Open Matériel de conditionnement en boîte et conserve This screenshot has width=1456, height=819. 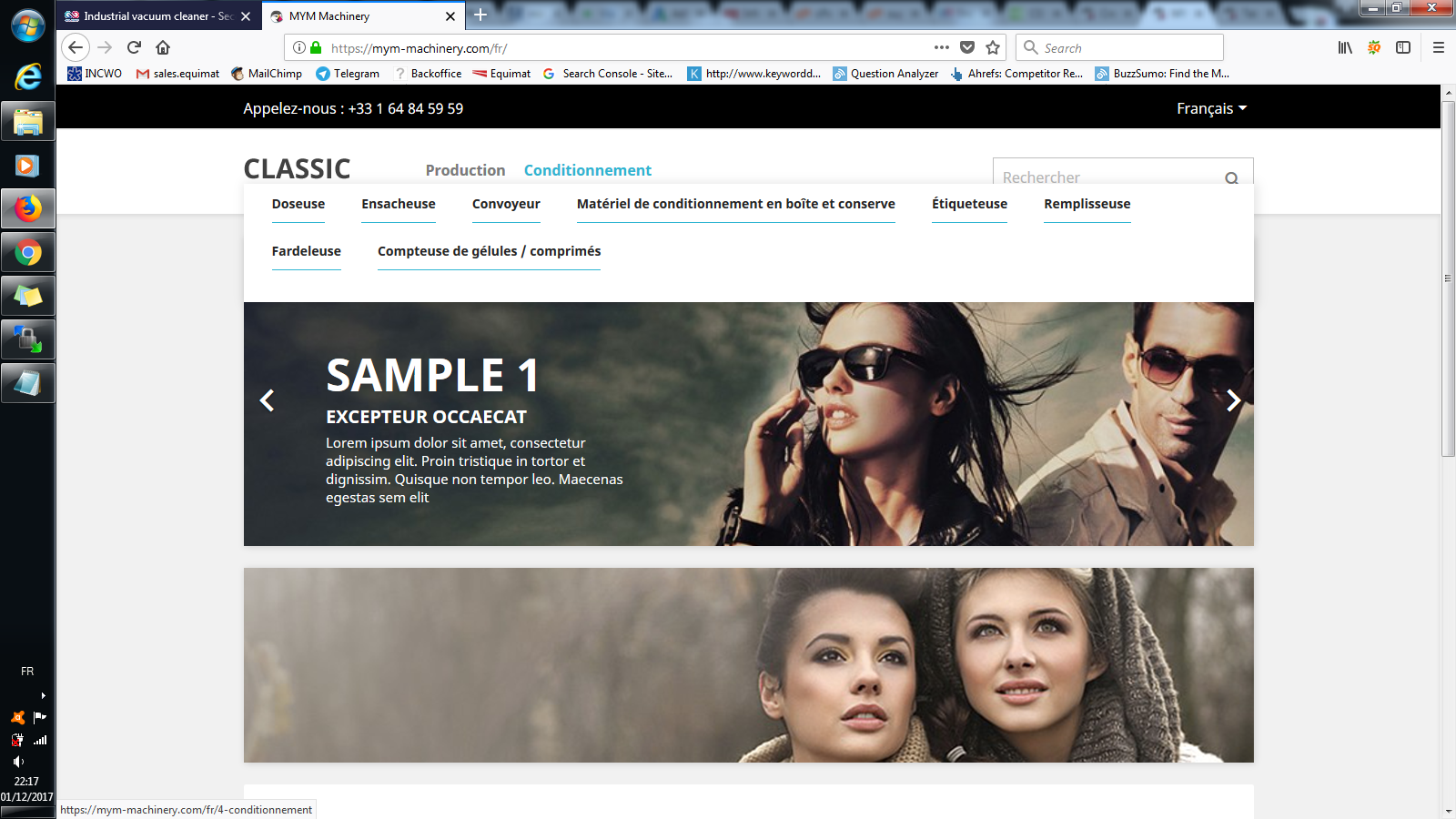click(736, 204)
